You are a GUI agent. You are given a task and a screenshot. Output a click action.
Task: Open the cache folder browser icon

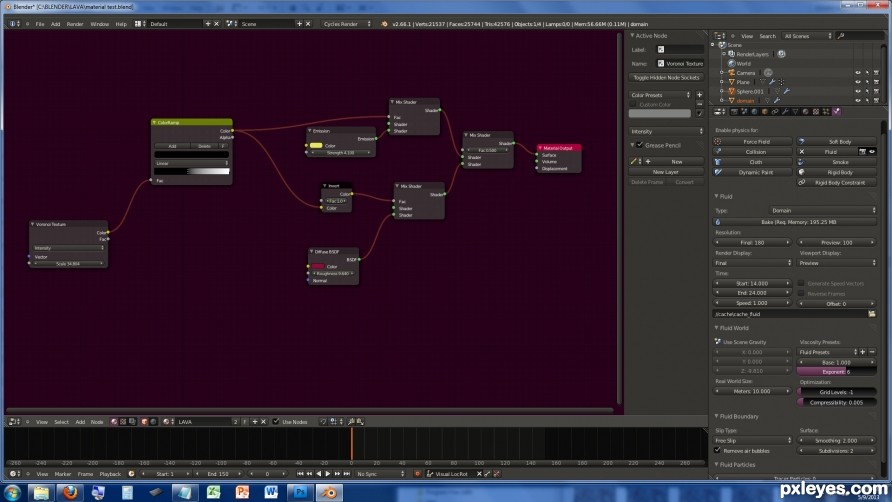click(872, 314)
